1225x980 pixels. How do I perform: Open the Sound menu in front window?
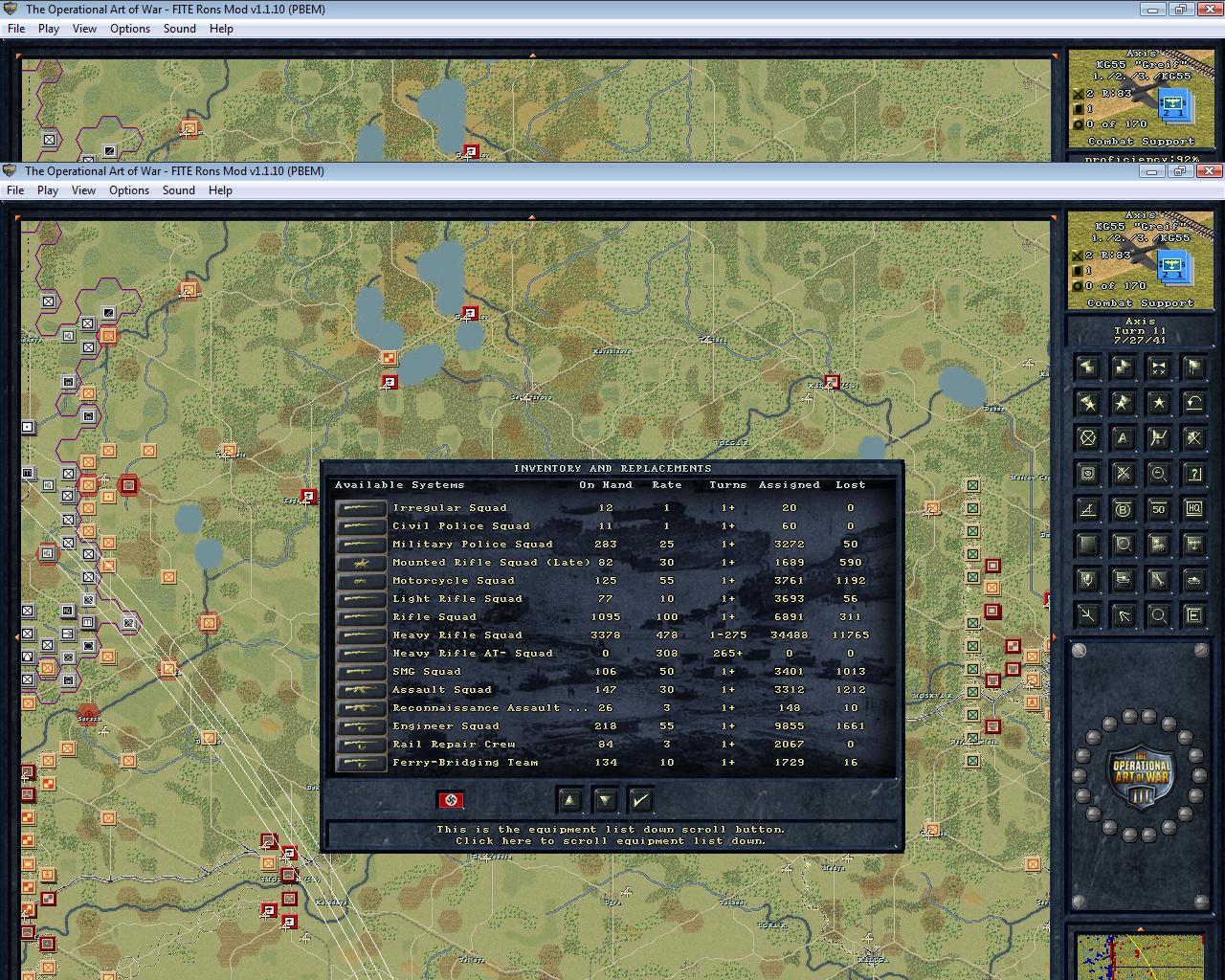tap(179, 190)
